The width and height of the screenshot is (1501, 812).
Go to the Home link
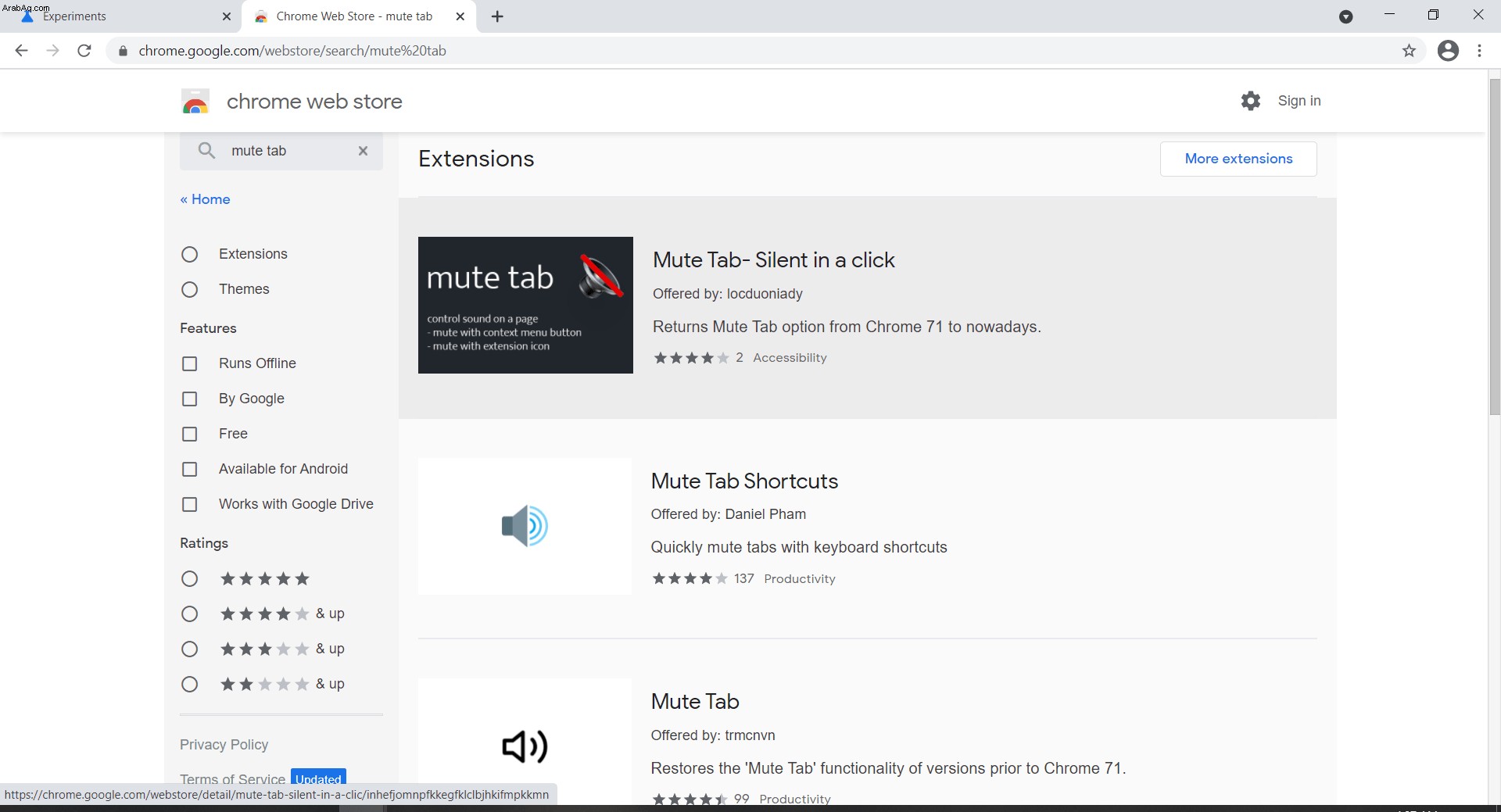(x=205, y=199)
